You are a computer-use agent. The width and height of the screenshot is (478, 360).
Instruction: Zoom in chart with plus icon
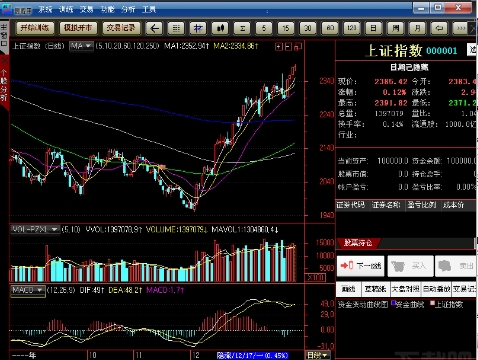pos(279,47)
